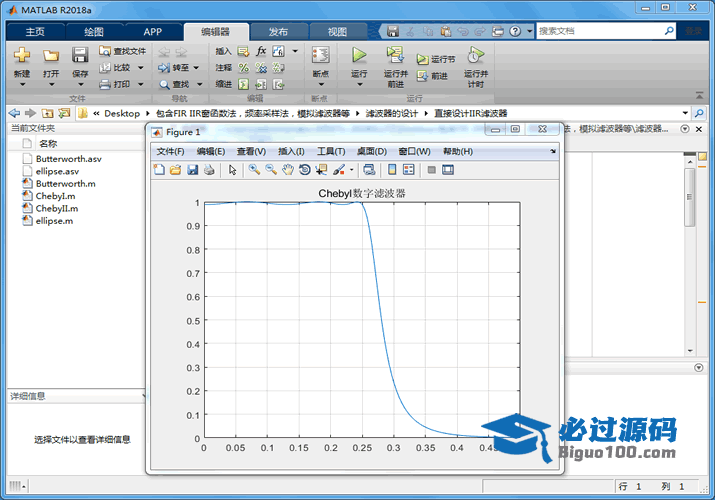Switch to the 视图 (View) tab
This screenshot has height=500, width=715.
coord(337,31)
